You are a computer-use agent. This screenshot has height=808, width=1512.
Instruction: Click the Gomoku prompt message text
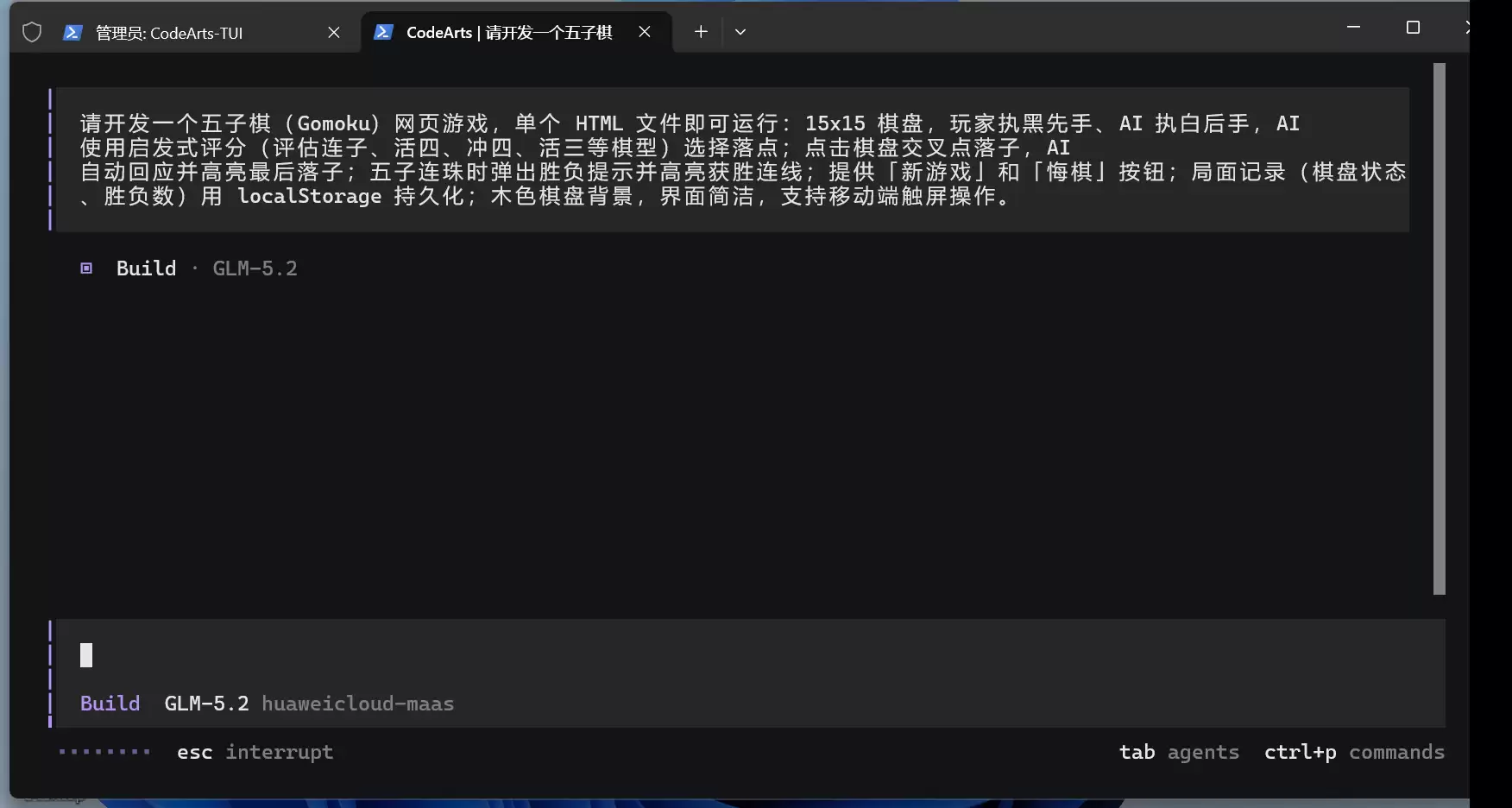click(x=742, y=160)
